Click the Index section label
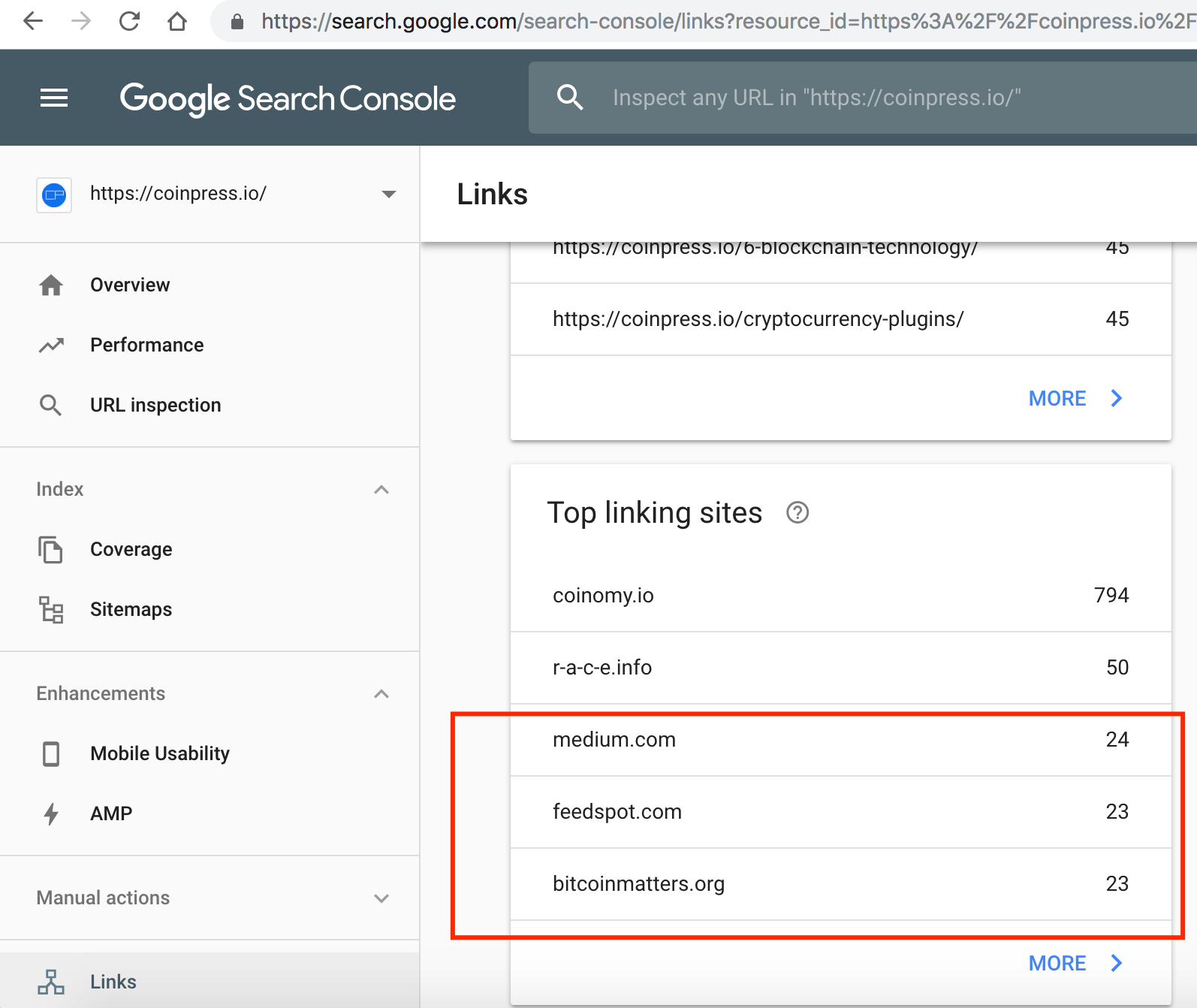 pyautogui.click(x=60, y=490)
